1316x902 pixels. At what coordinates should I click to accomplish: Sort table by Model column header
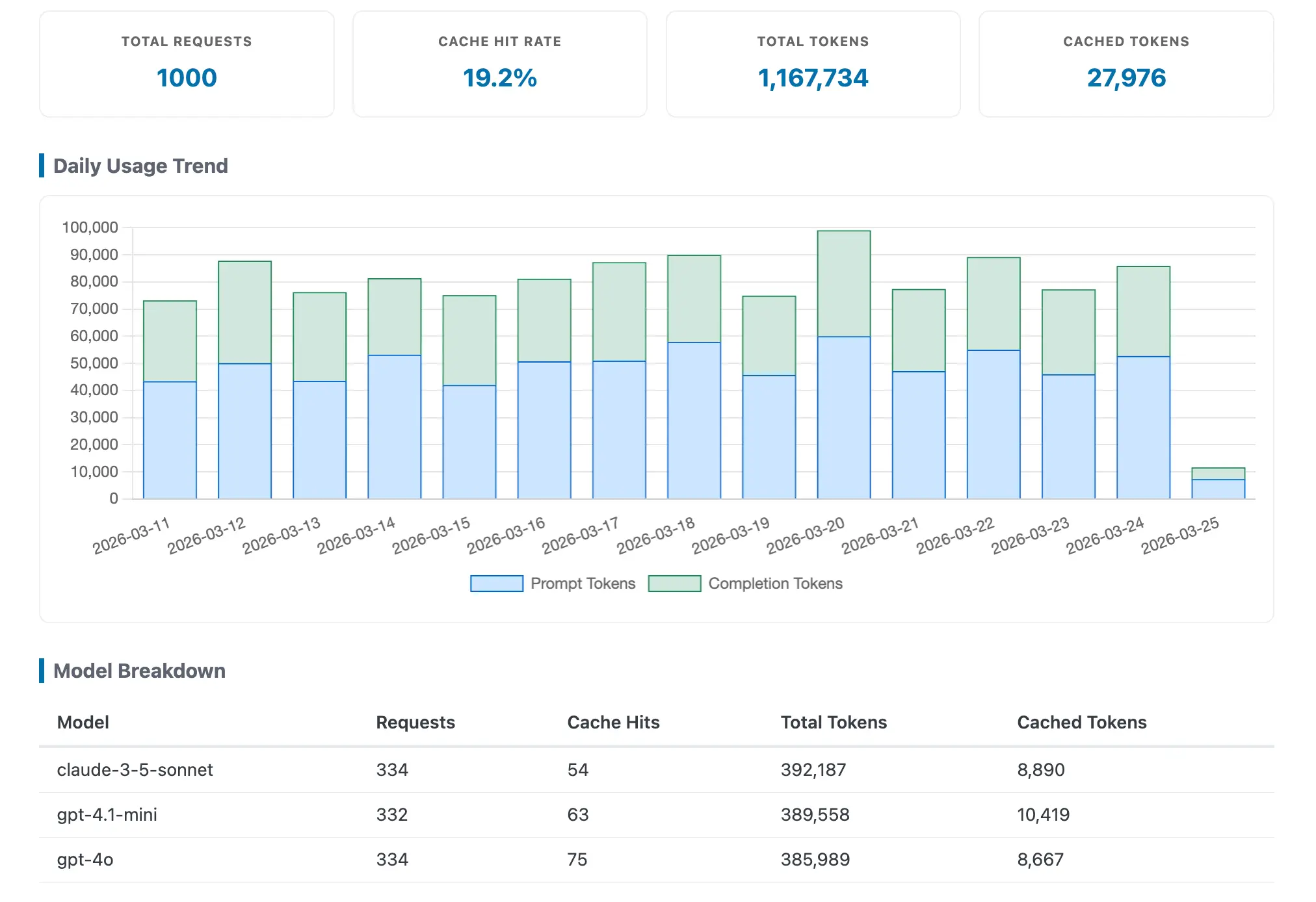point(83,723)
